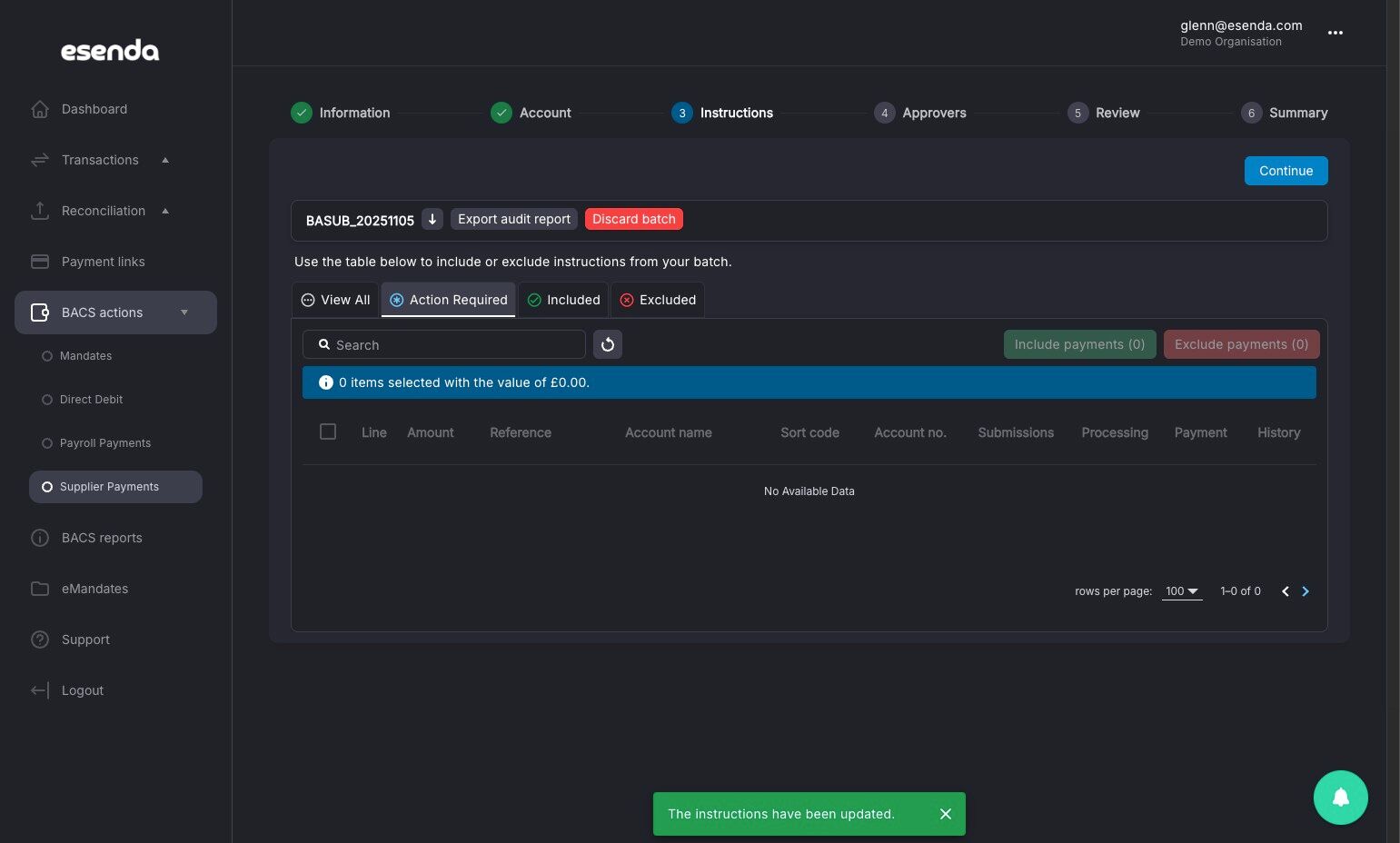Click the Continue button
This screenshot has height=843, width=1400.
click(x=1286, y=171)
